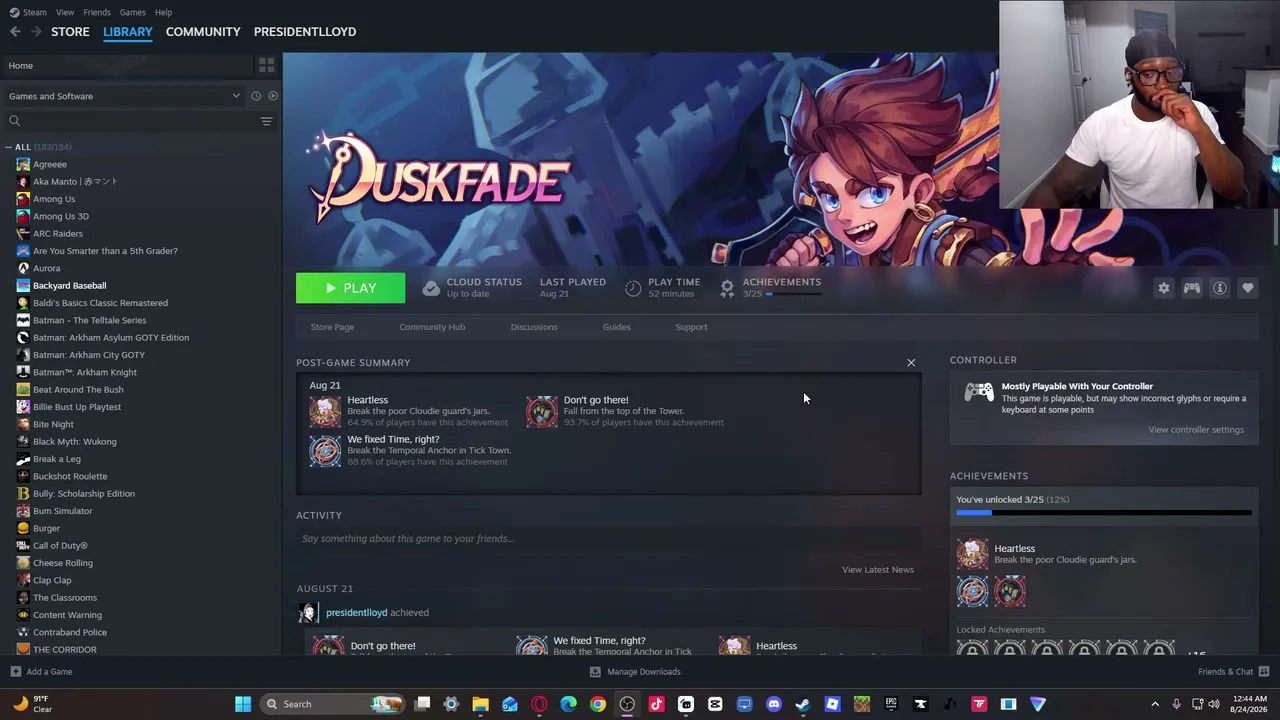Image resolution: width=1280 pixels, height=720 pixels.
Task: Open the Guides link
Action: click(x=616, y=327)
